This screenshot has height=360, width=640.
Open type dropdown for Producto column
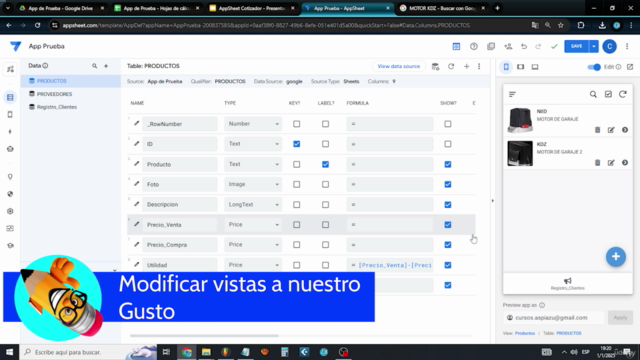click(253, 164)
